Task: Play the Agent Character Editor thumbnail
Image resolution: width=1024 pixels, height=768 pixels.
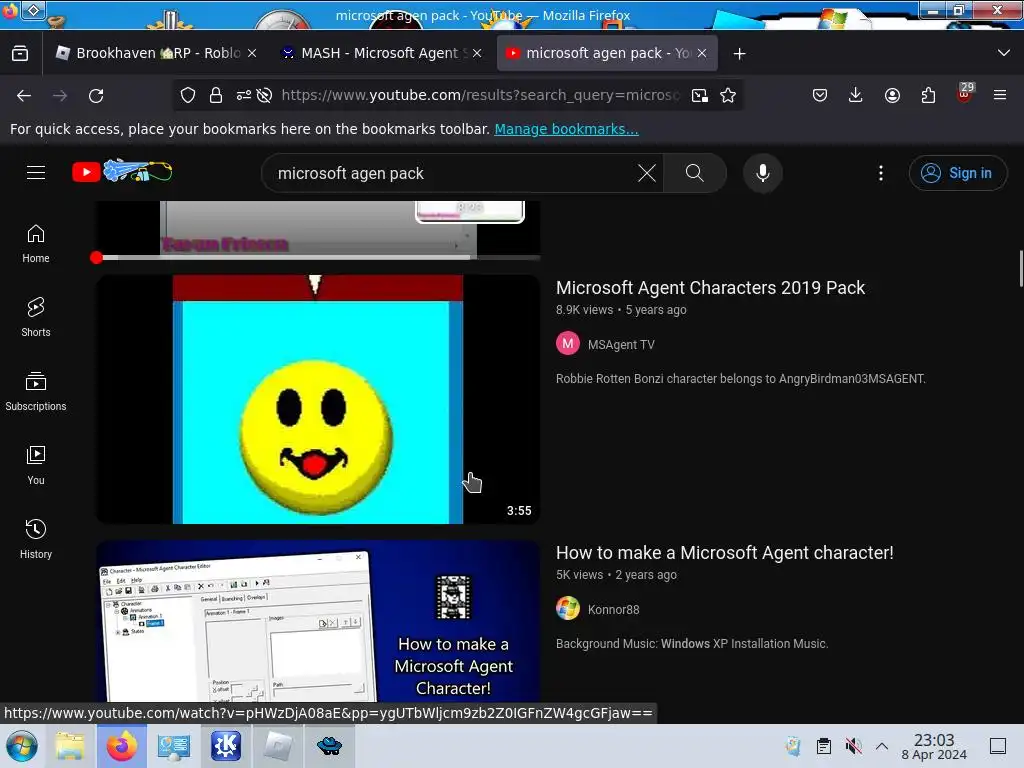Action: pos(318,621)
